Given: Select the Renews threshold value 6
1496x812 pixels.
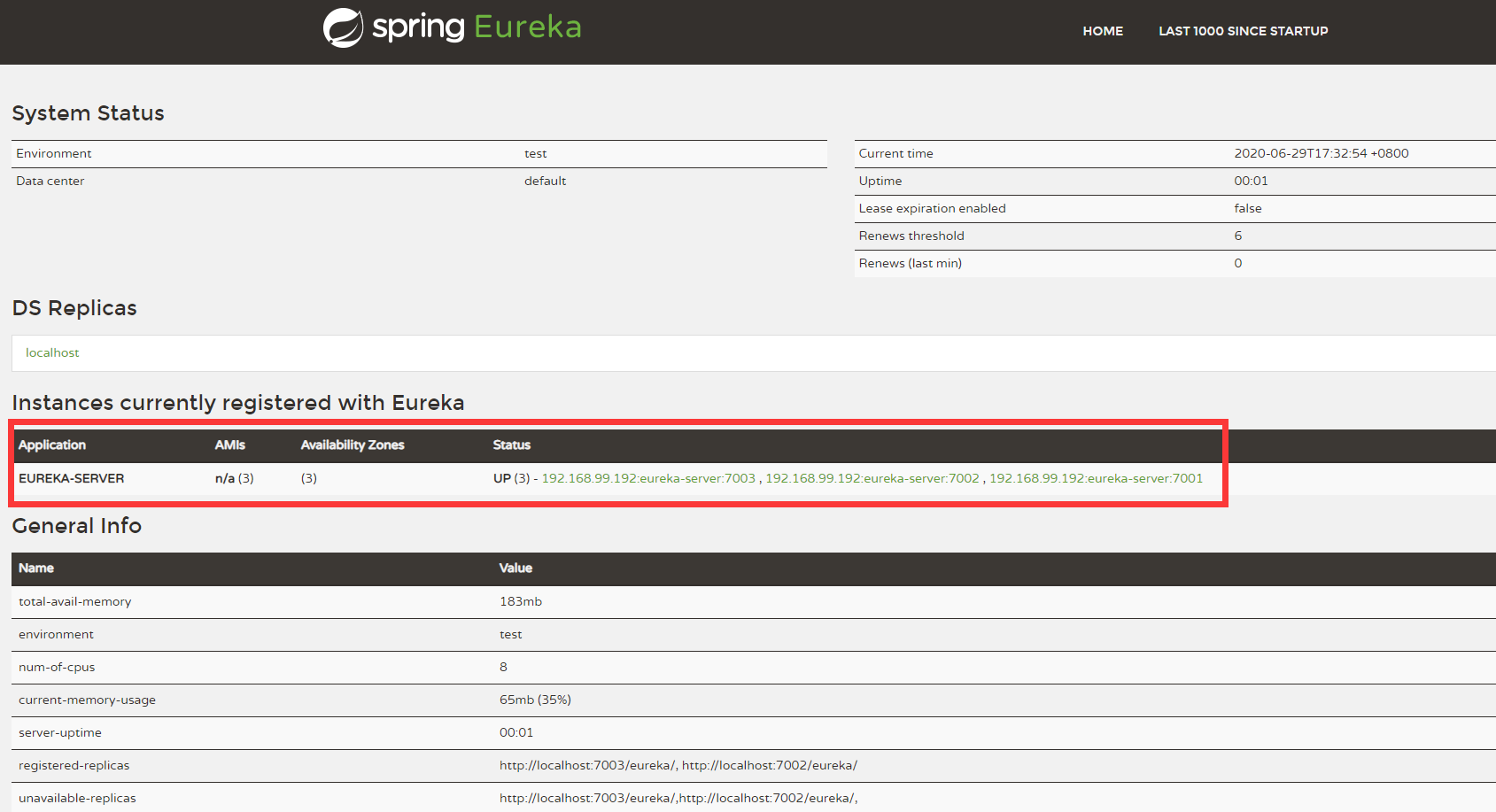Looking at the screenshot, I should (1238, 236).
